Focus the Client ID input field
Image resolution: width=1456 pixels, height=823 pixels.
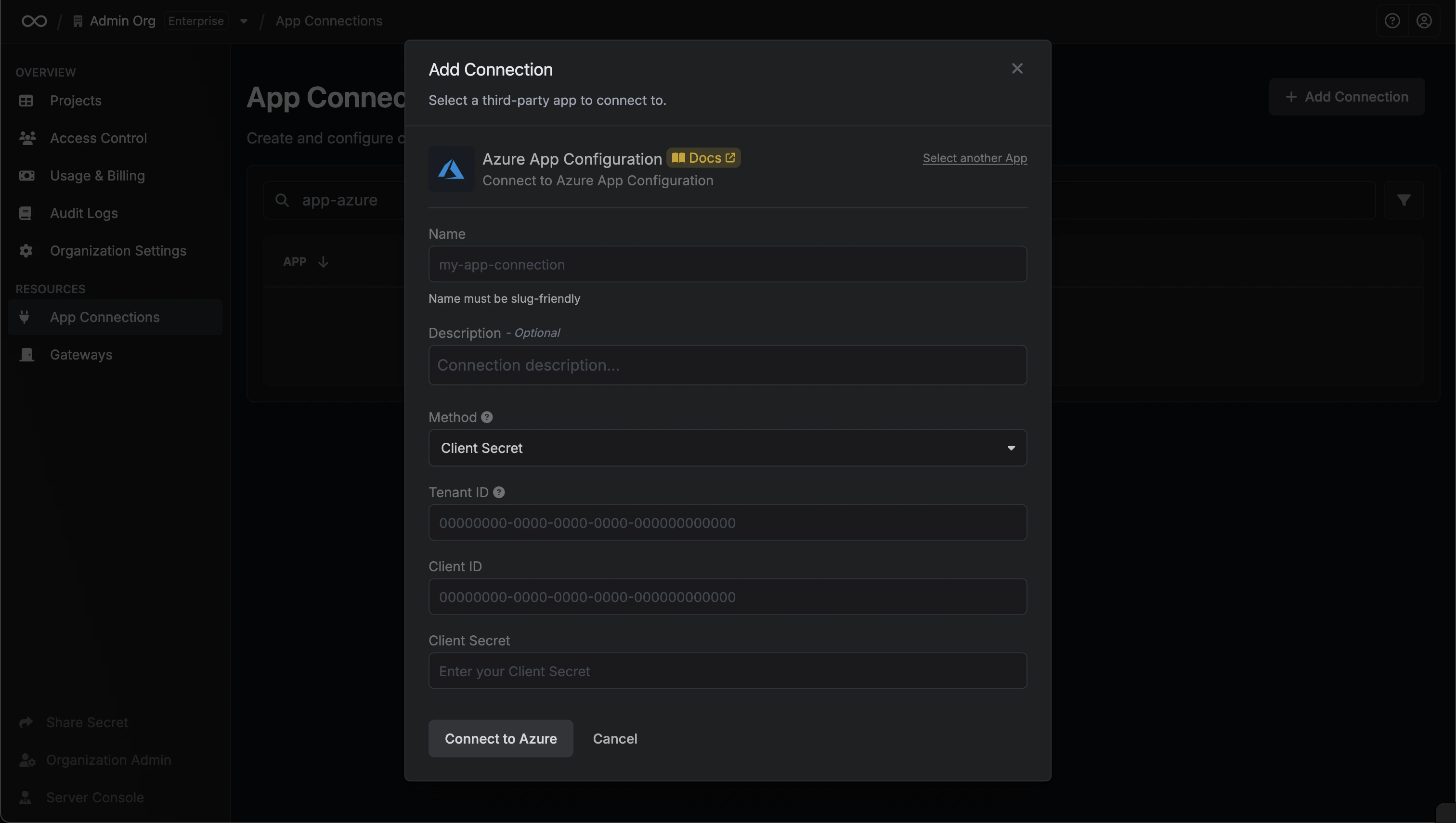(727, 596)
